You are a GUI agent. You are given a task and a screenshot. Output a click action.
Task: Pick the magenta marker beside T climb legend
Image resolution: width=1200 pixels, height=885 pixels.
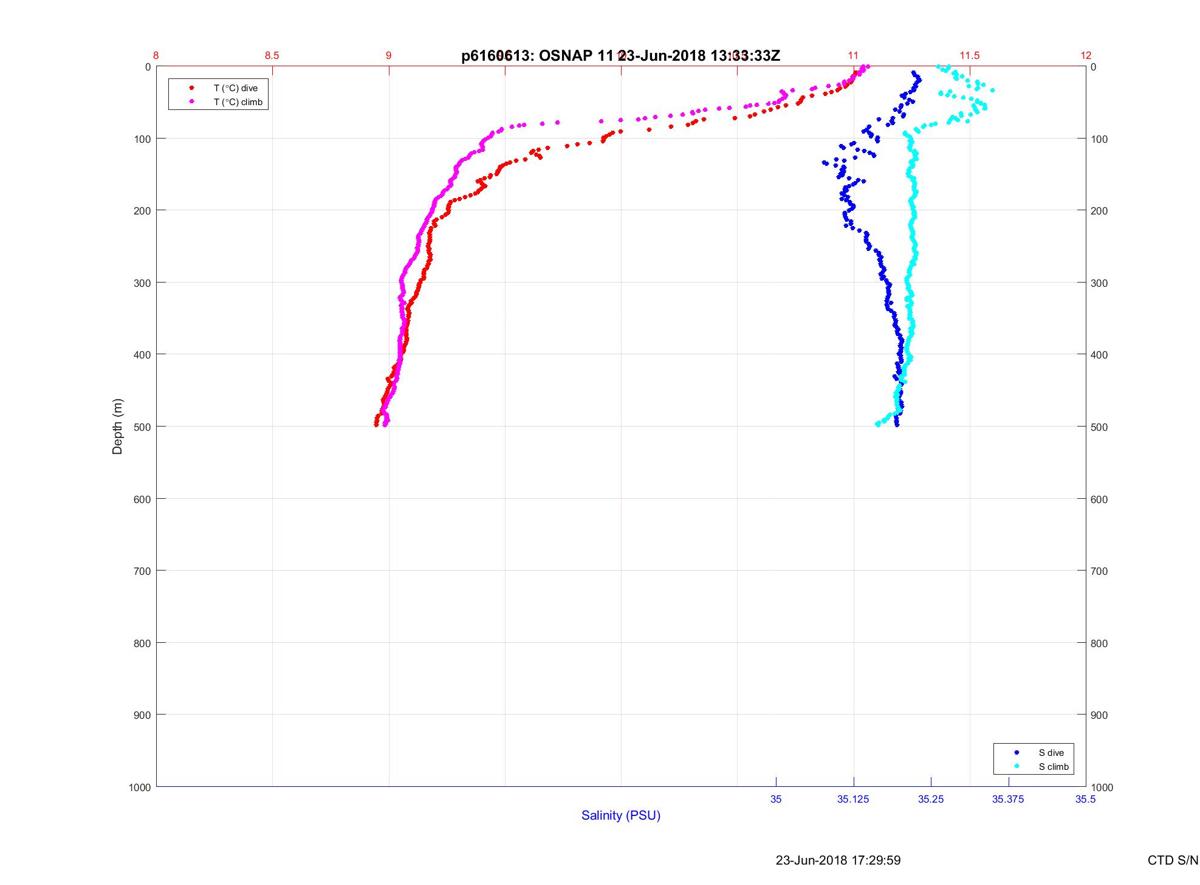click(x=191, y=102)
